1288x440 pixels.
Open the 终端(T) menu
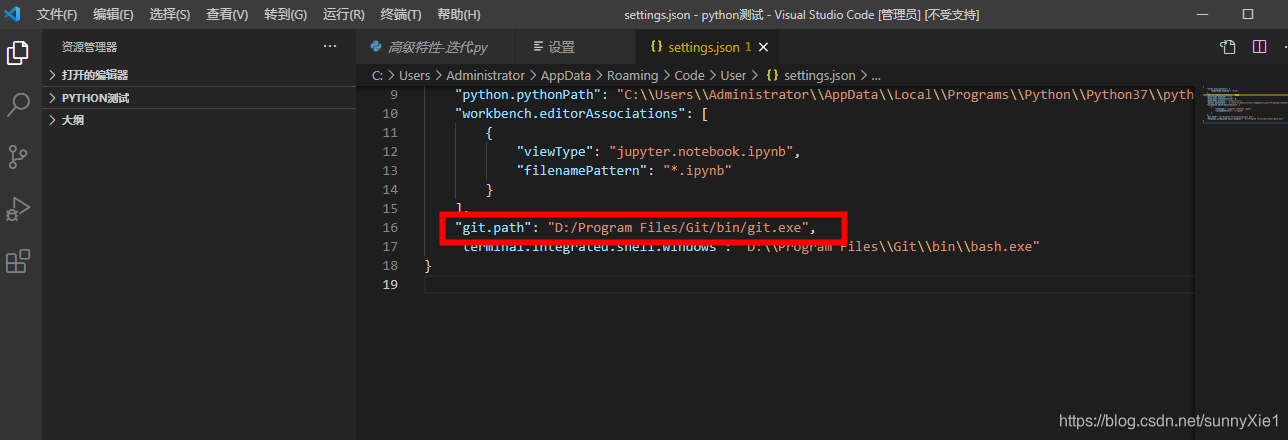pyautogui.click(x=401, y=14)
